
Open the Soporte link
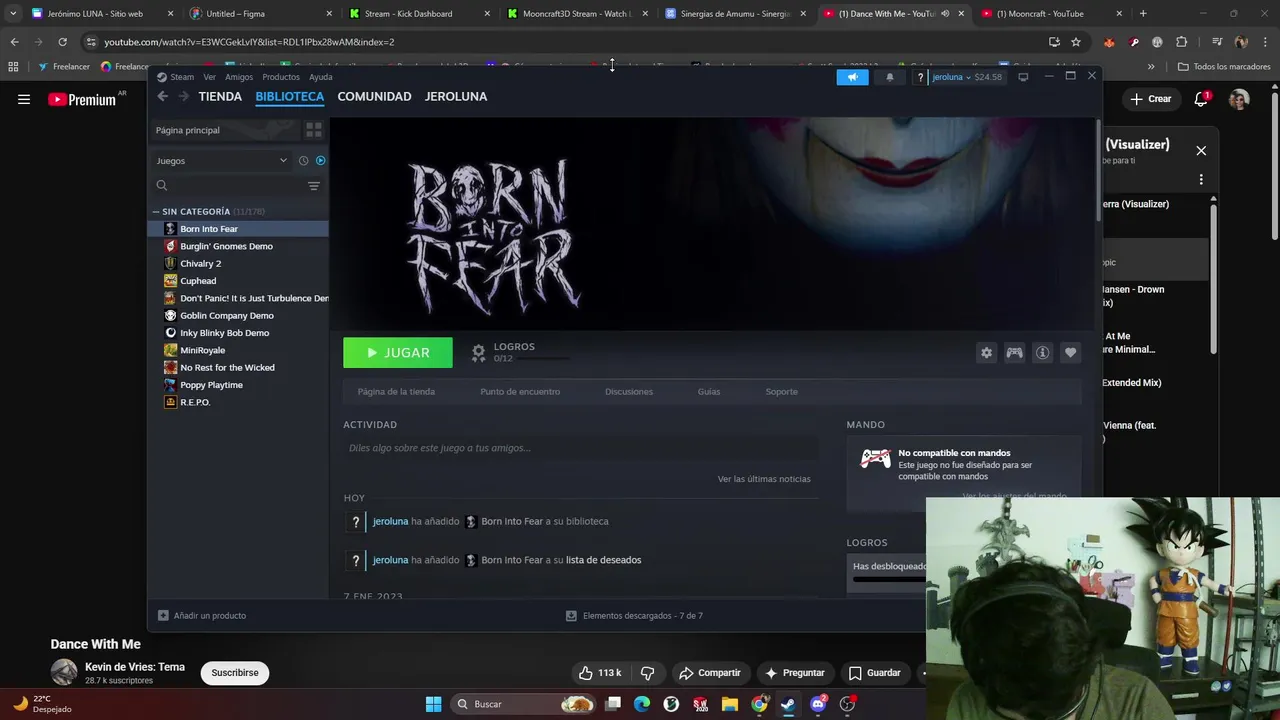tap(782, 392)
